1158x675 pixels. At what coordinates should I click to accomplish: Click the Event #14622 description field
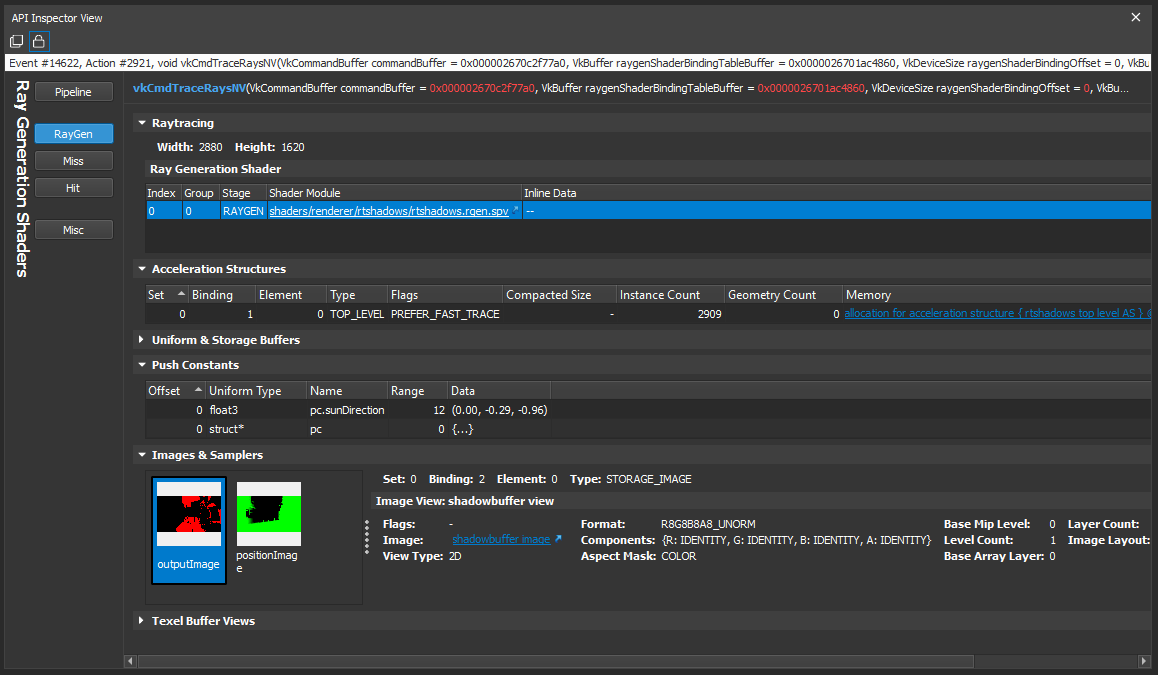click(x=578, y=63)
